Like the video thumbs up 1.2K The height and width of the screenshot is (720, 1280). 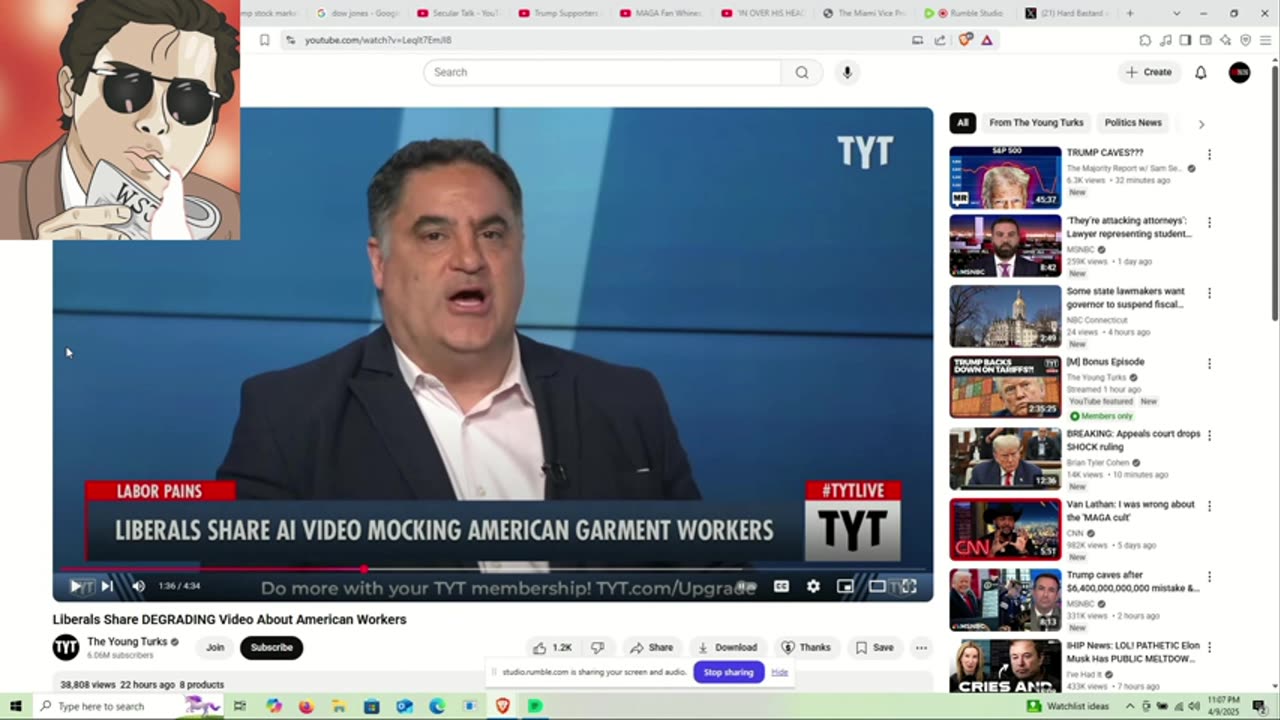click(x=553, y=648)
